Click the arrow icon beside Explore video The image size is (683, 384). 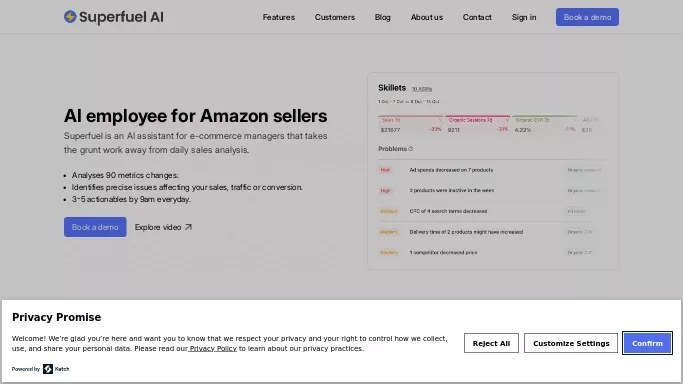click(188, 227)
